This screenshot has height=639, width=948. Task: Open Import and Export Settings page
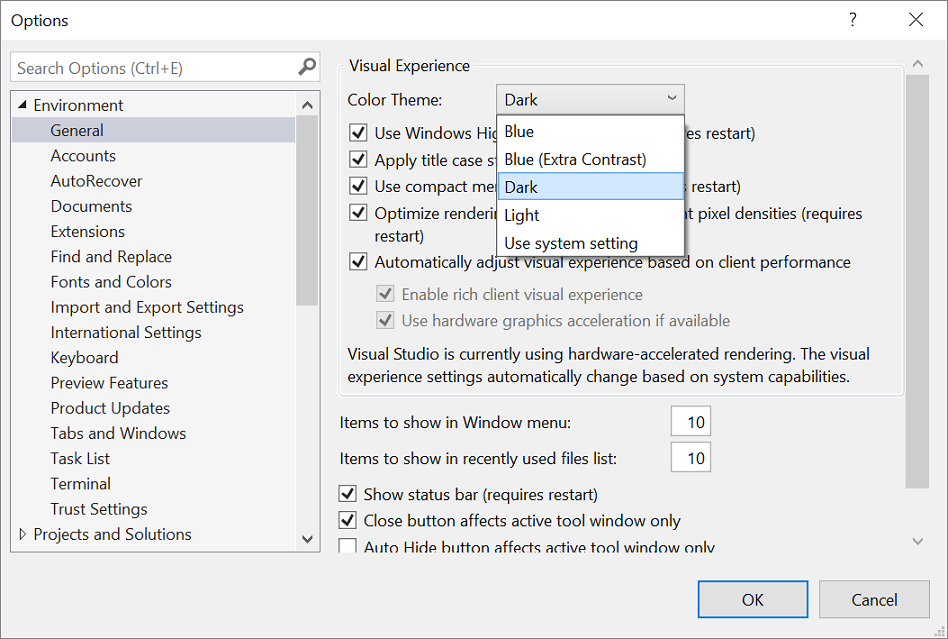147,306
